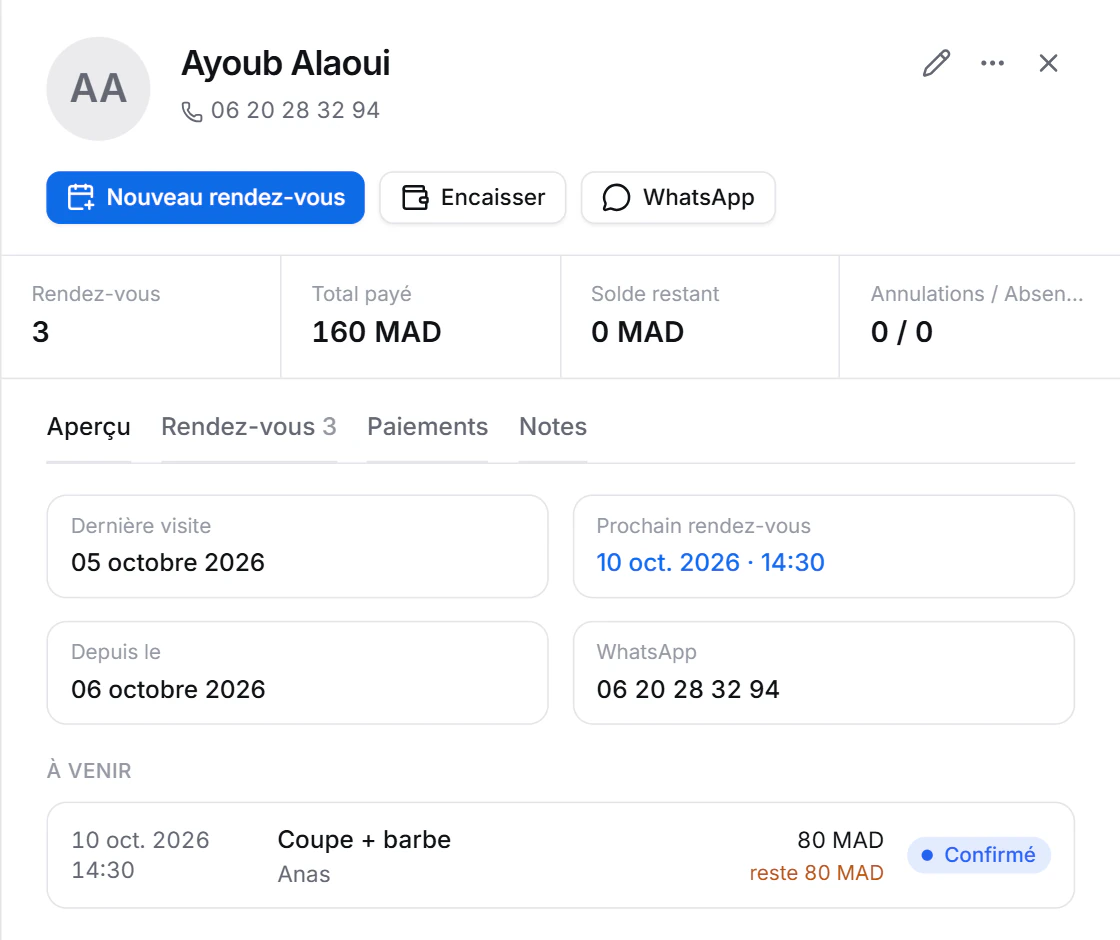Click the phone icon beside the number
The height and width of the screenshot is (940, 1120).
(191, 111)
